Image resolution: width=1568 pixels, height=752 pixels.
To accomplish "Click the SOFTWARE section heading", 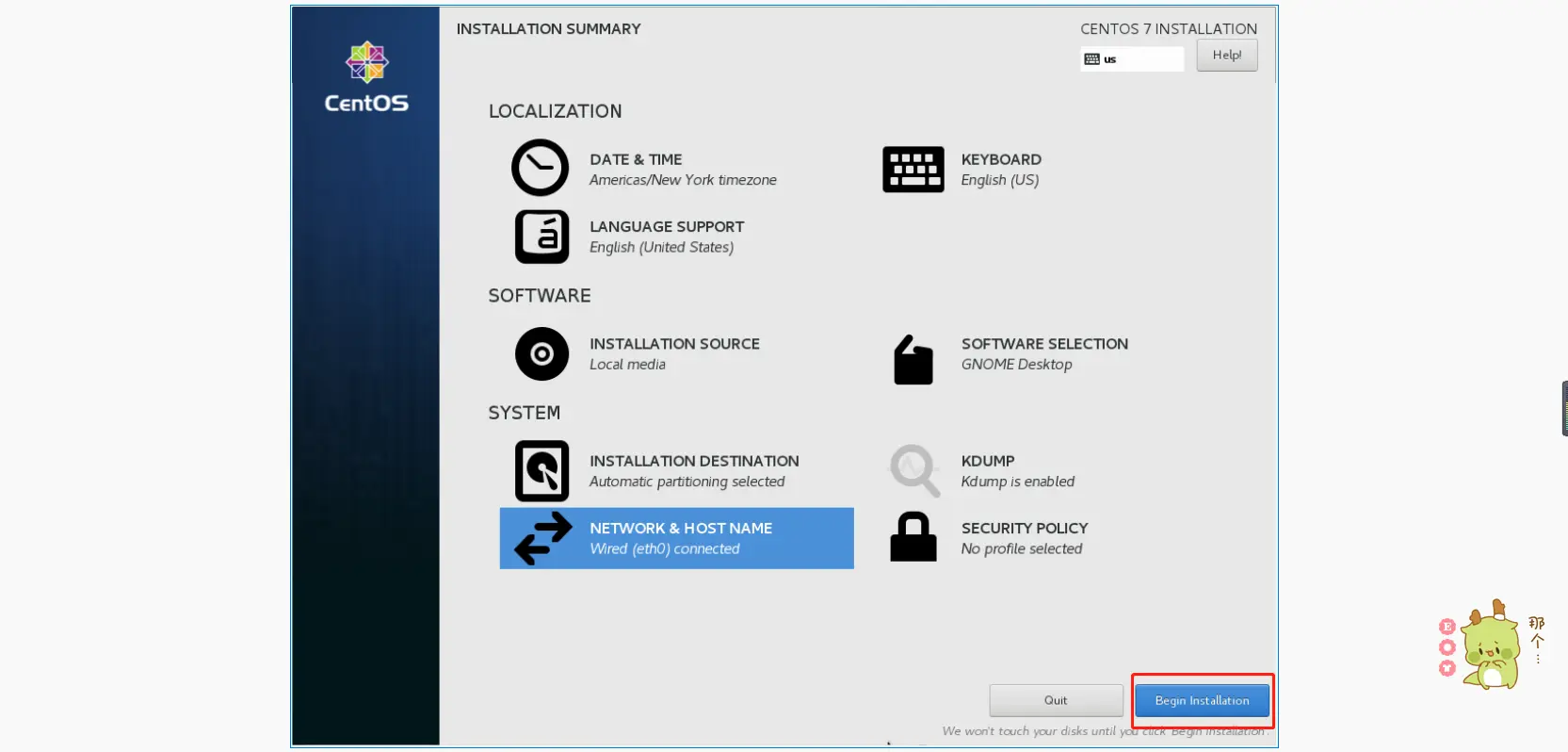I will pyautogui.click(x=540, y=296).
